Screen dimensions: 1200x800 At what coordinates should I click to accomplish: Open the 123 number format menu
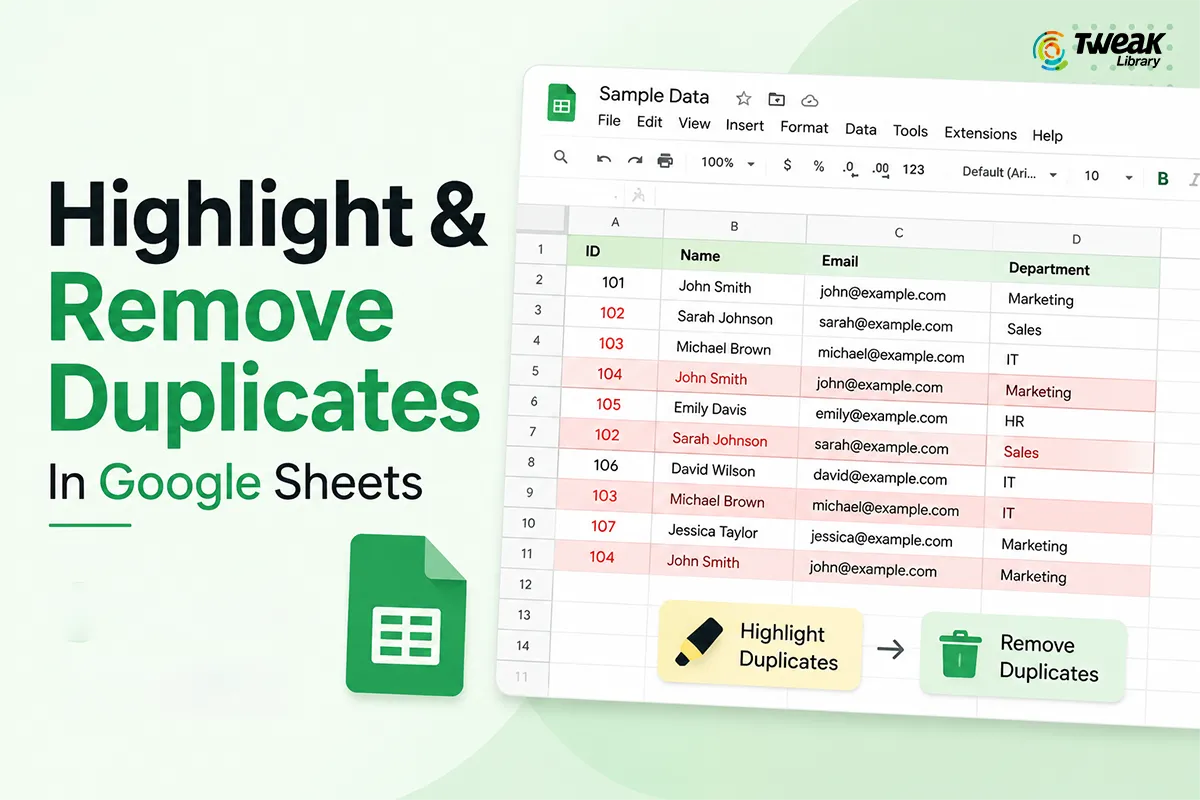913,170
